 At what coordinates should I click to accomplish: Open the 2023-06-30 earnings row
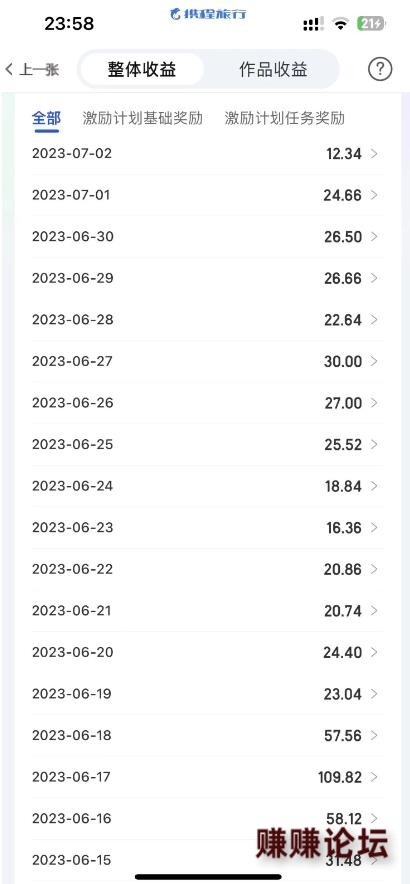tap(206, 237)
